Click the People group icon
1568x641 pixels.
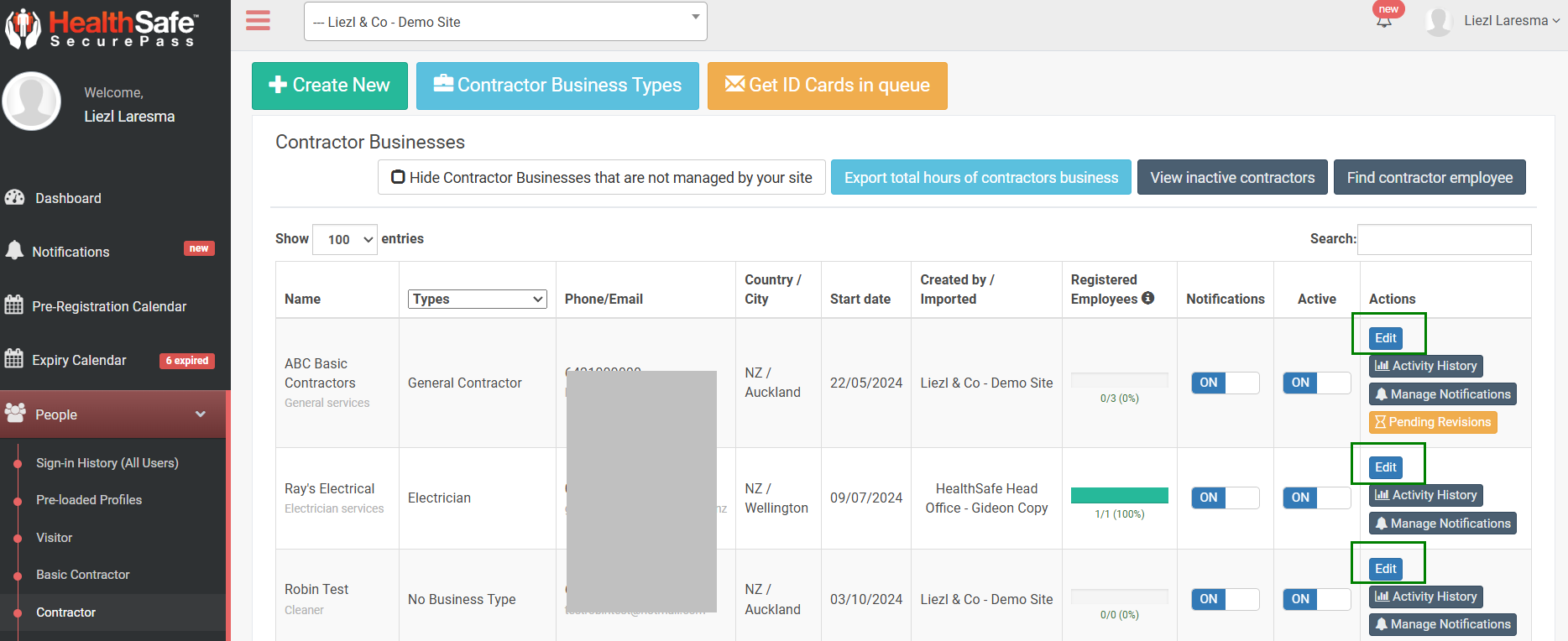click(15, 413)
